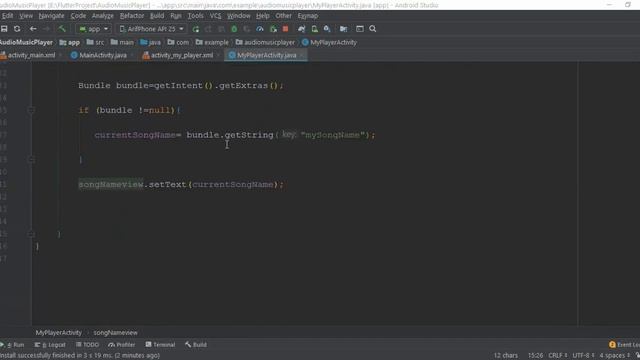Viewport: 640px width, 360px height.
Task: Open the Tools menu
Action: 196,16
